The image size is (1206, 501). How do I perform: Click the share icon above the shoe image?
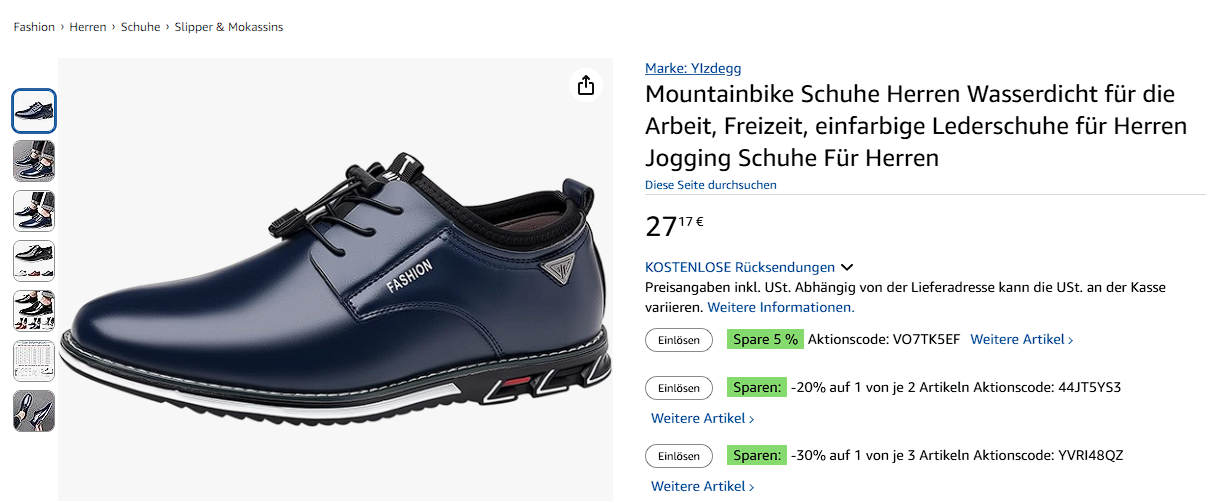(586, 85)
